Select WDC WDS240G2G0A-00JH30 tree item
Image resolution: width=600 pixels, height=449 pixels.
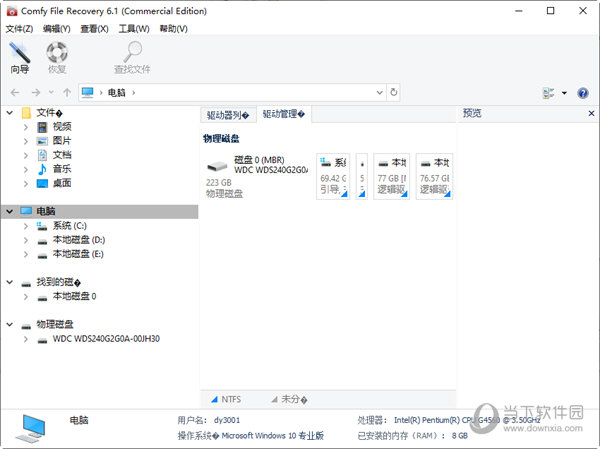pyautogui.click(x=106, y=339)
